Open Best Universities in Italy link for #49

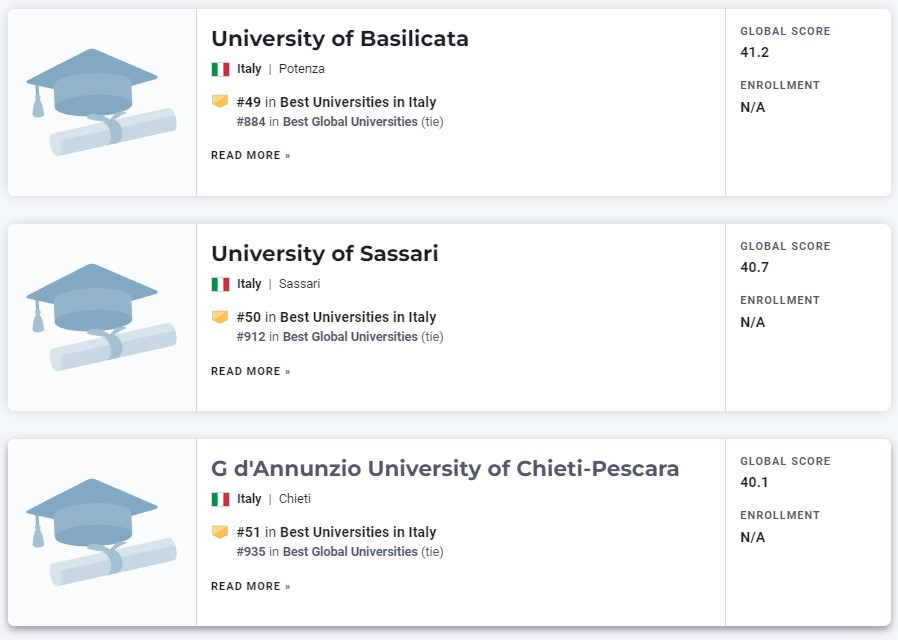(358, 102)
